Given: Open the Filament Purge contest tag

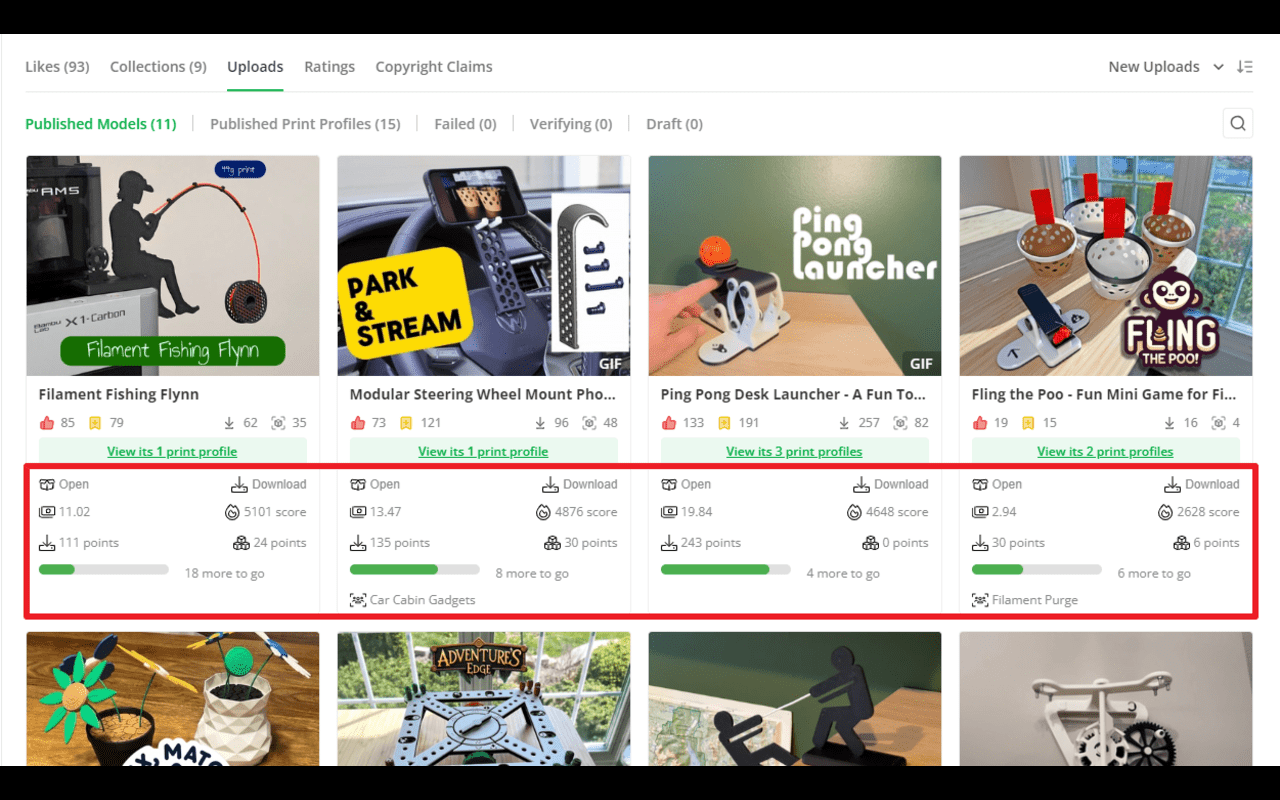Looking at the screenshot, I should pyautogui.click(x=1025, y=600).
